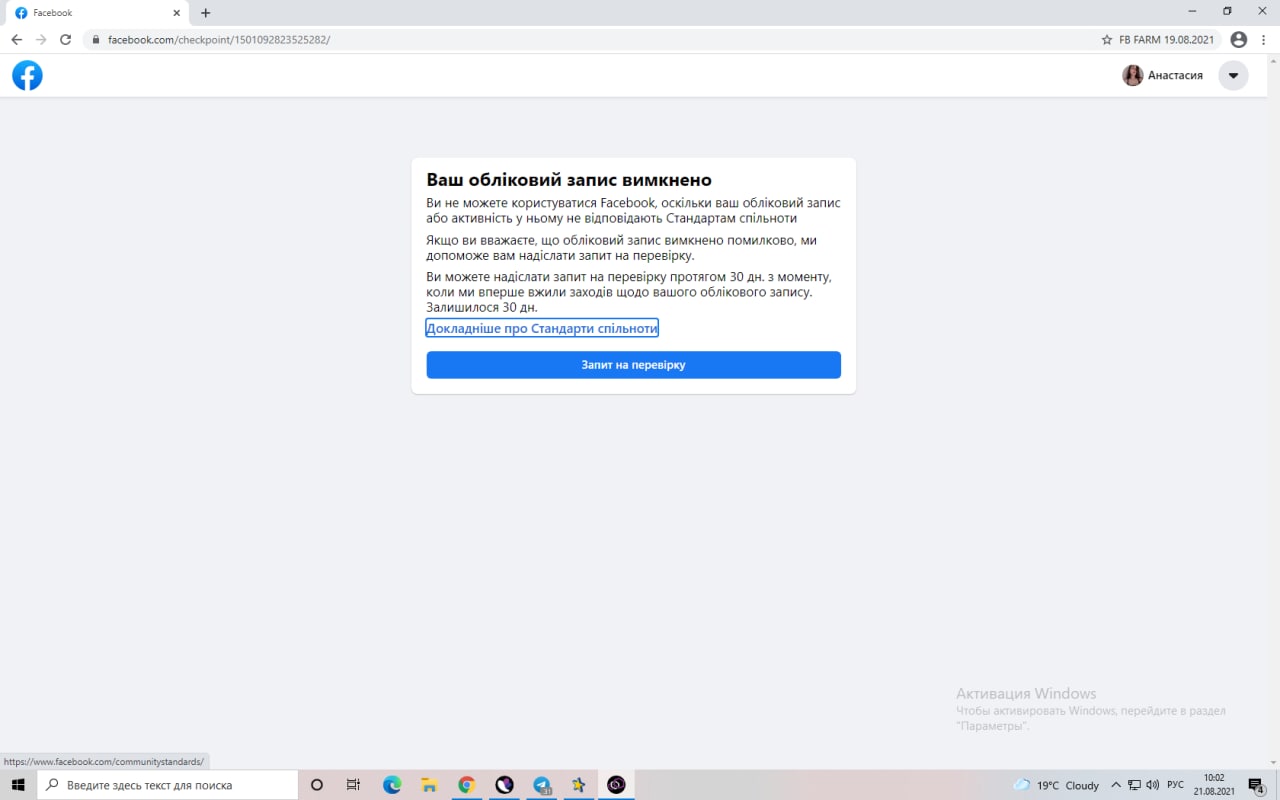
Task: Click the 19°C Cloudy weather widget
Action: coord(1056,785)
